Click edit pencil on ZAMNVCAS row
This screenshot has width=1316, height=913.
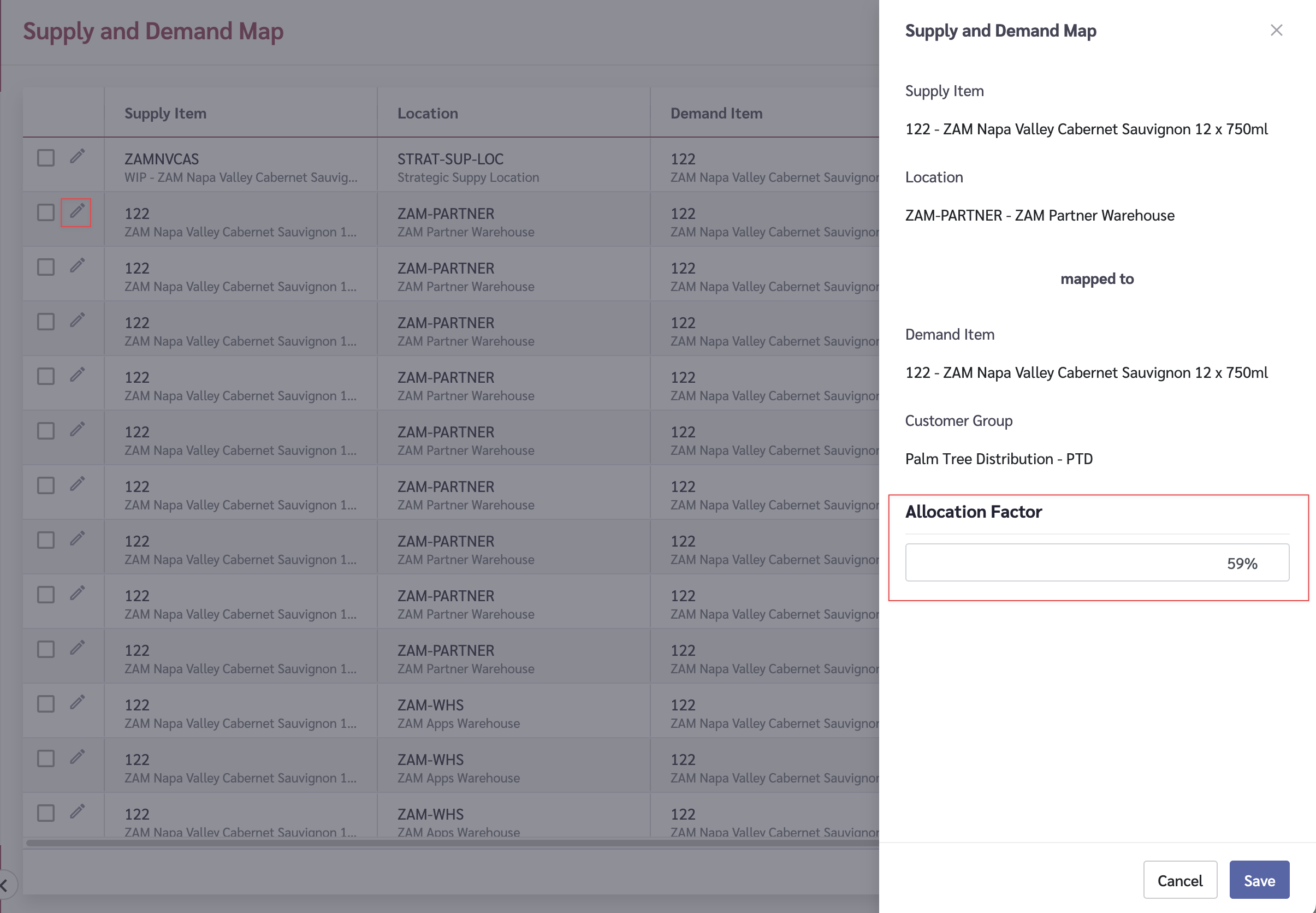click(x=77, y=156)
